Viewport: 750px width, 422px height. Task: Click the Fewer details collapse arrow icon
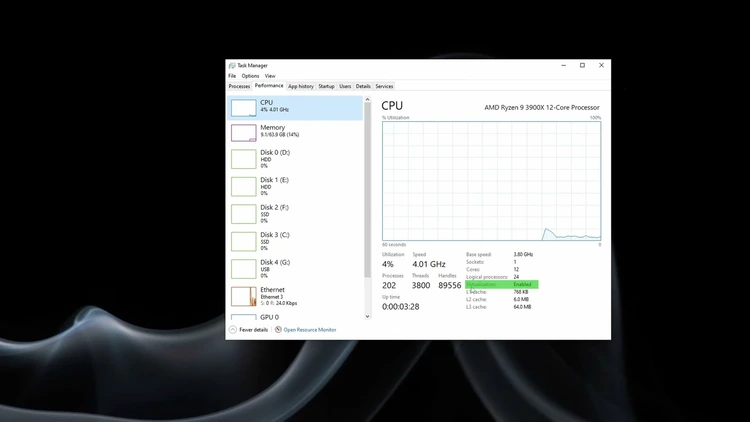click(x=233, y=330)
